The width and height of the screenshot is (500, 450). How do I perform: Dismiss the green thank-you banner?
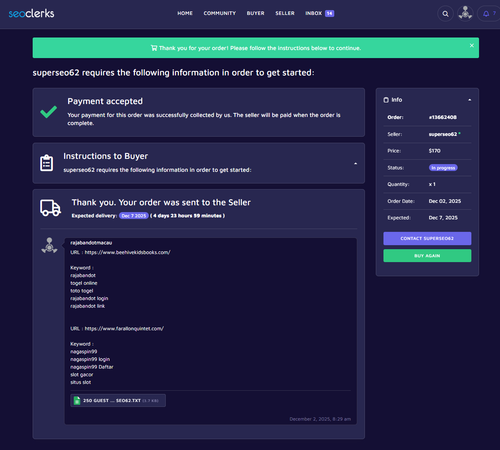pyautogui.click(x=472, y=45)
